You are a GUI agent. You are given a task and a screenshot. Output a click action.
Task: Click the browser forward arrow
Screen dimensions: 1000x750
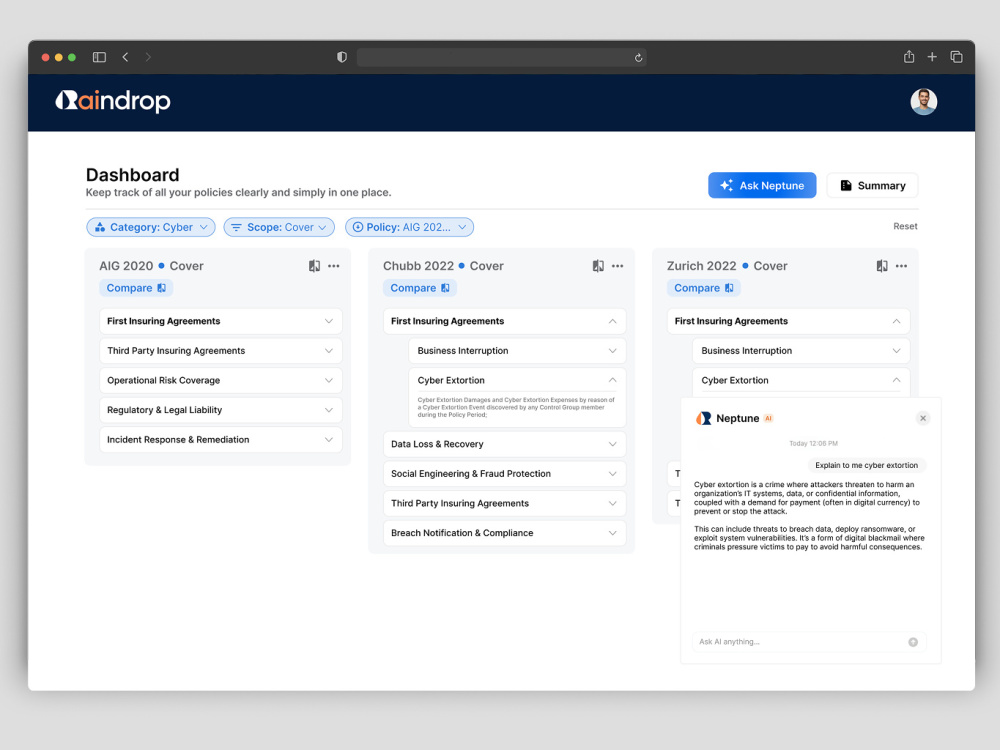point(148,57)
